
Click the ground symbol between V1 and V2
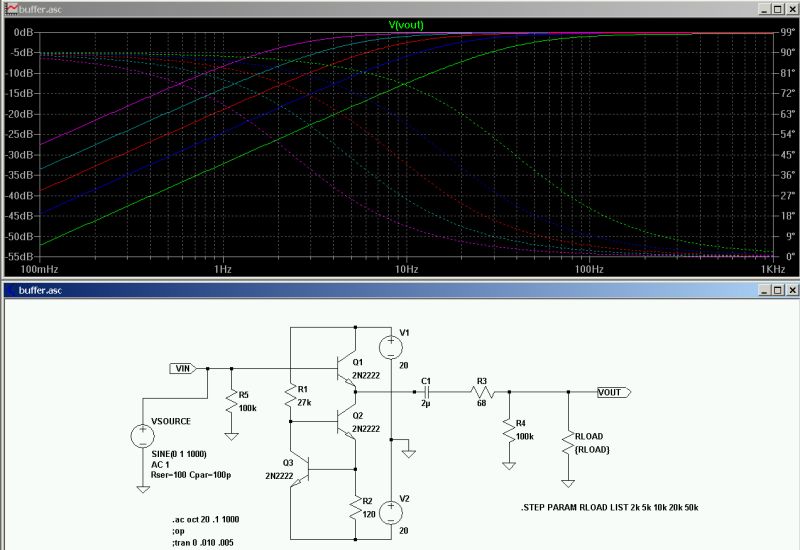pyautogui.click(x=409, y=454)
